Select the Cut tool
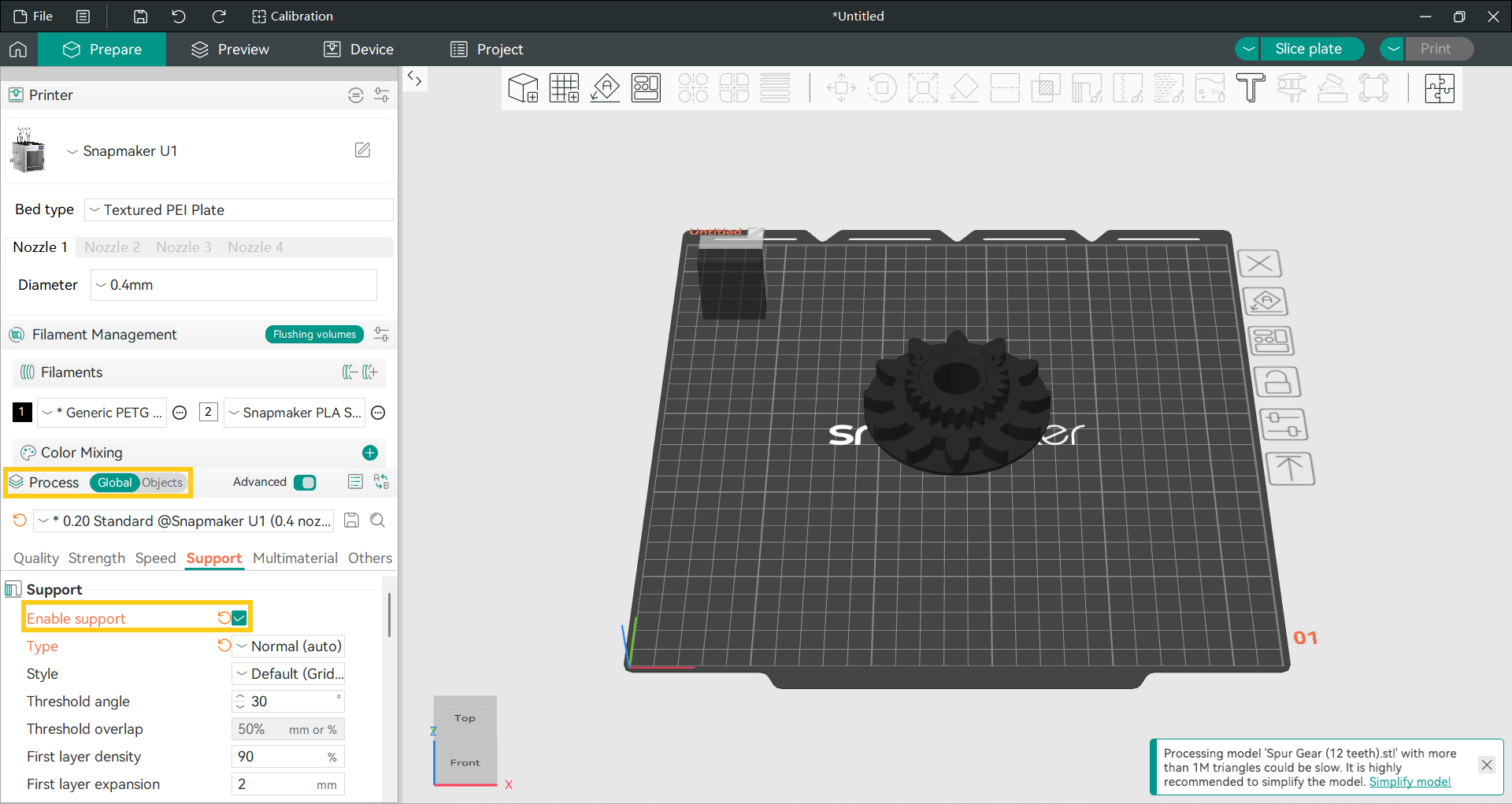Screen dimensions: 1512x804 [x=1005, y=88]
